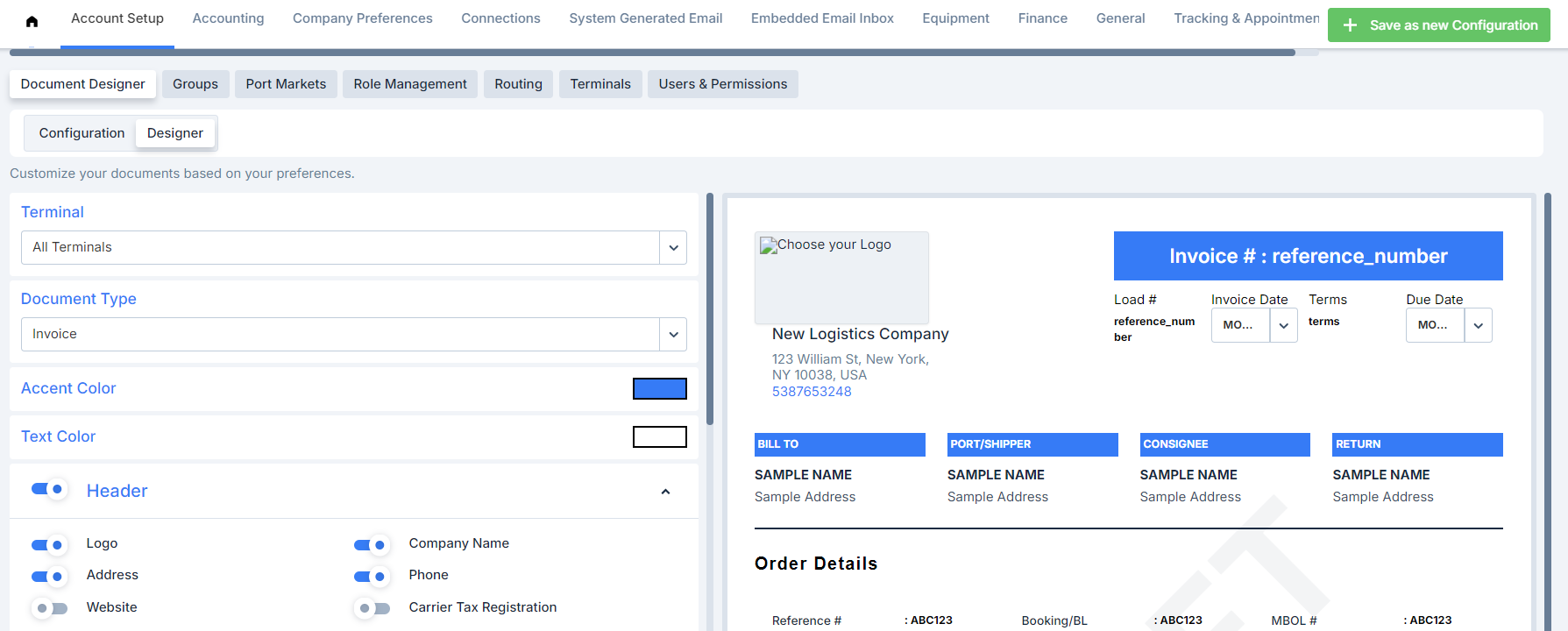
Task: Click the terms value under Terms
Action: point(1323,322)
